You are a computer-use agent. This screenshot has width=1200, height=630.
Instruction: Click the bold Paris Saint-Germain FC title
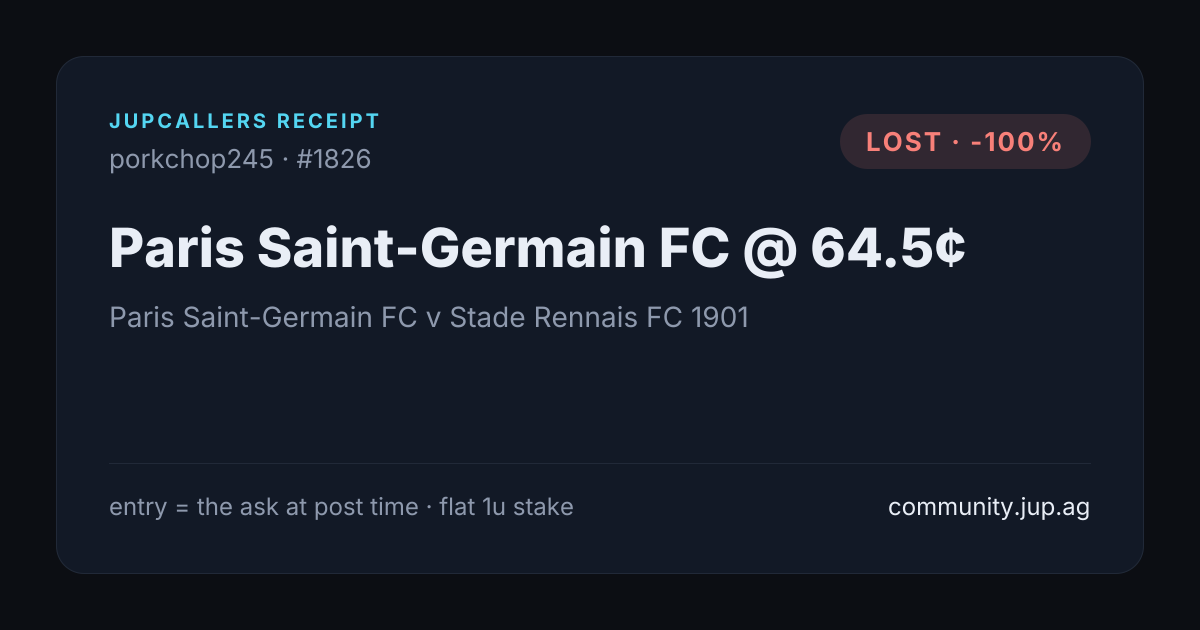tap(418, 247)
